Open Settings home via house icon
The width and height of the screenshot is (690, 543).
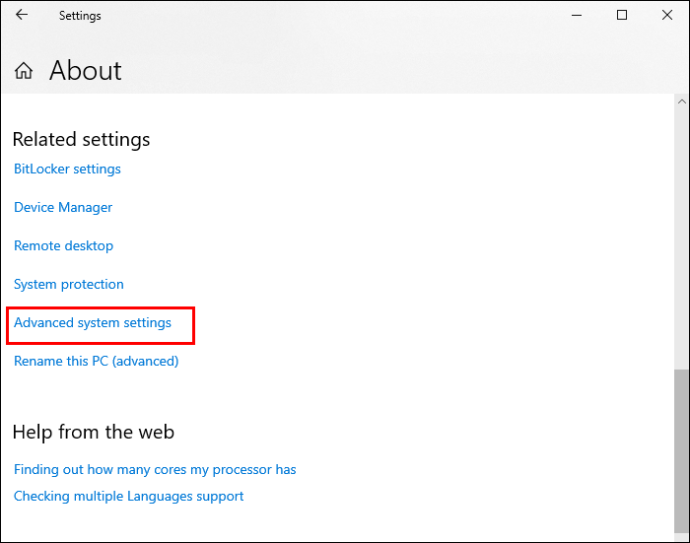pos(24,70)
